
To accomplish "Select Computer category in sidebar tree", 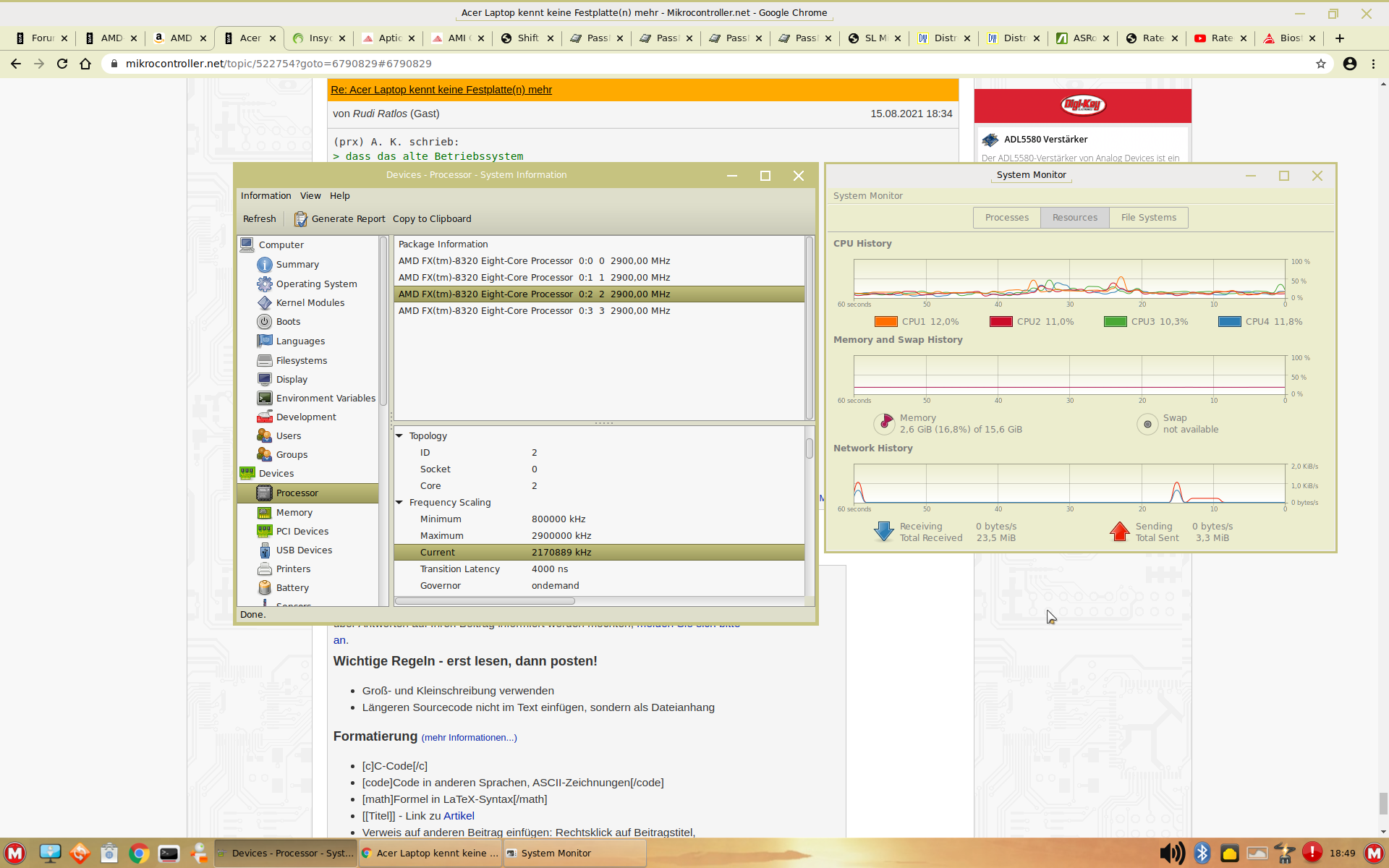I will [281, 245].
